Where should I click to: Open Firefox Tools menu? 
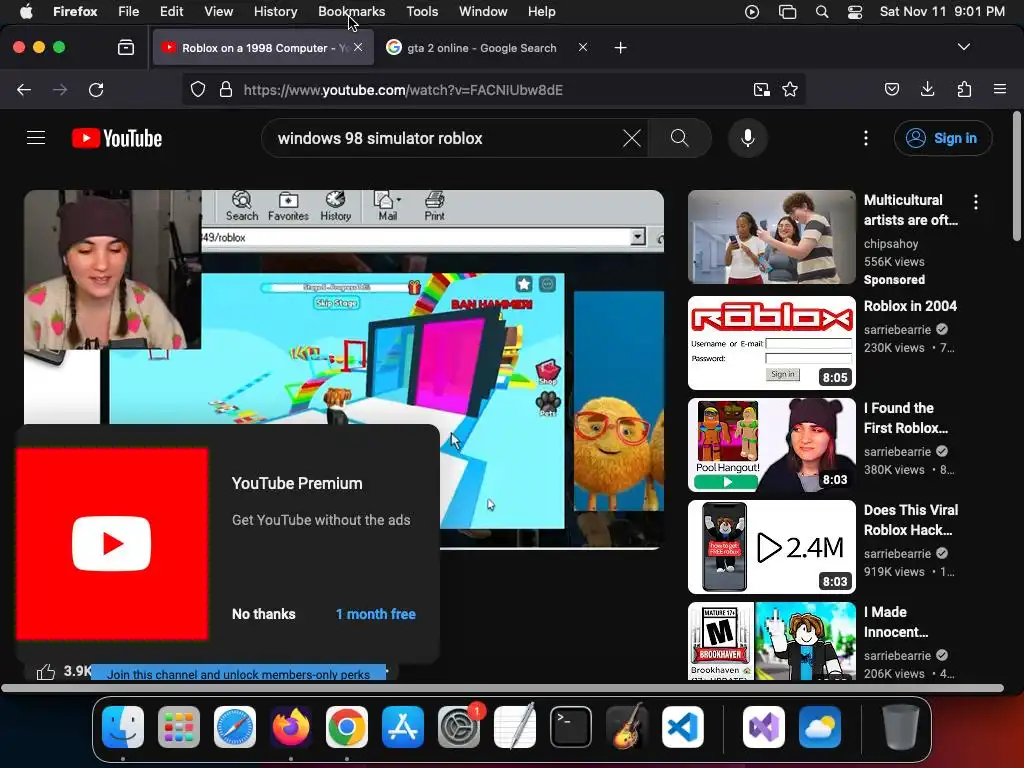tap(422, 12)
